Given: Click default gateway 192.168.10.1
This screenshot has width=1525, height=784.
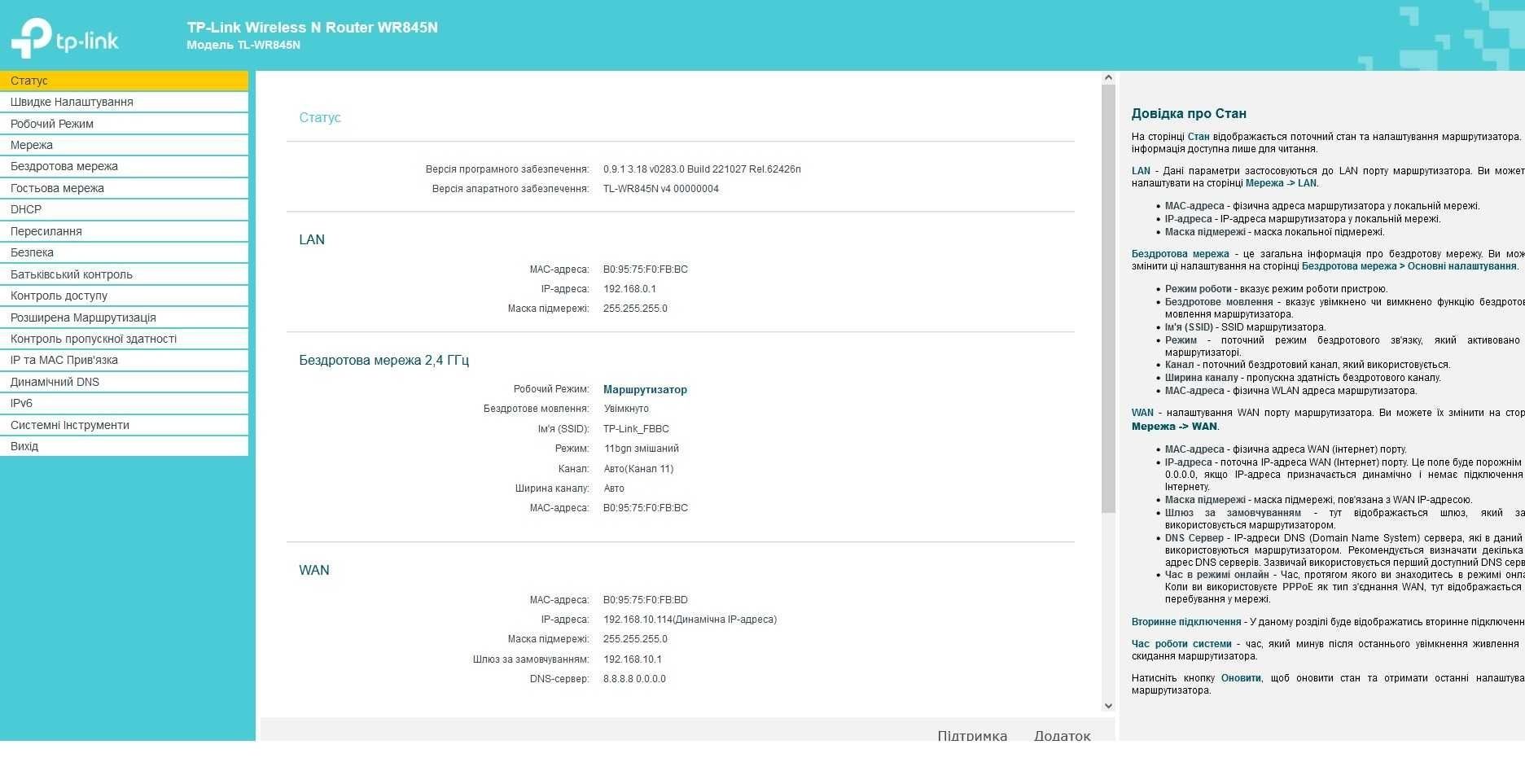Looking at the screenshot, I should coord(633,659).
